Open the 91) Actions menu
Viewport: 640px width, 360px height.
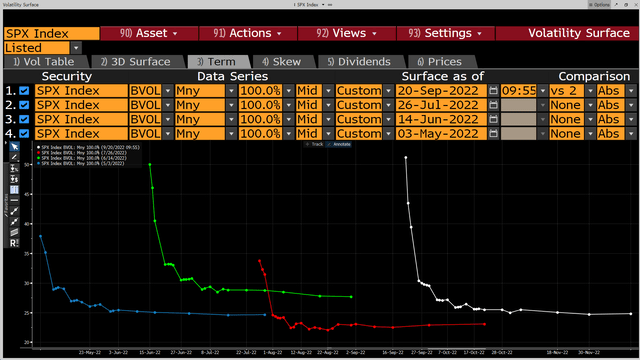pyautogui.click(x=248, y=33)
